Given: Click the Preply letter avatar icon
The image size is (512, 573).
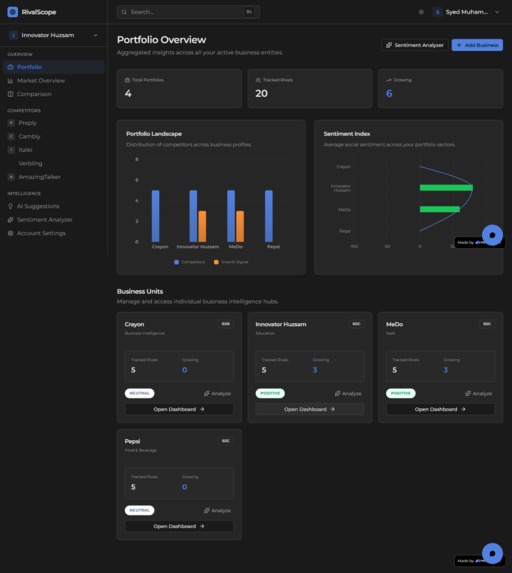Looking at the screenshot, I should click(11, 123).
